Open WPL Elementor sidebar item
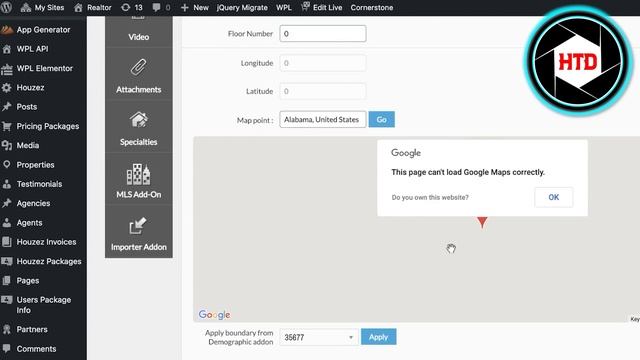The height and width of the screenshot is (360, 640). 43,69
